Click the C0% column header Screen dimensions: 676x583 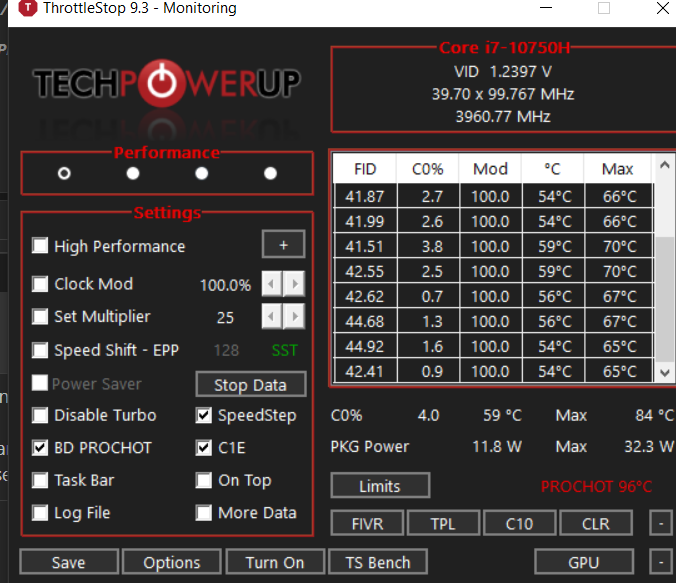(428, 169)
